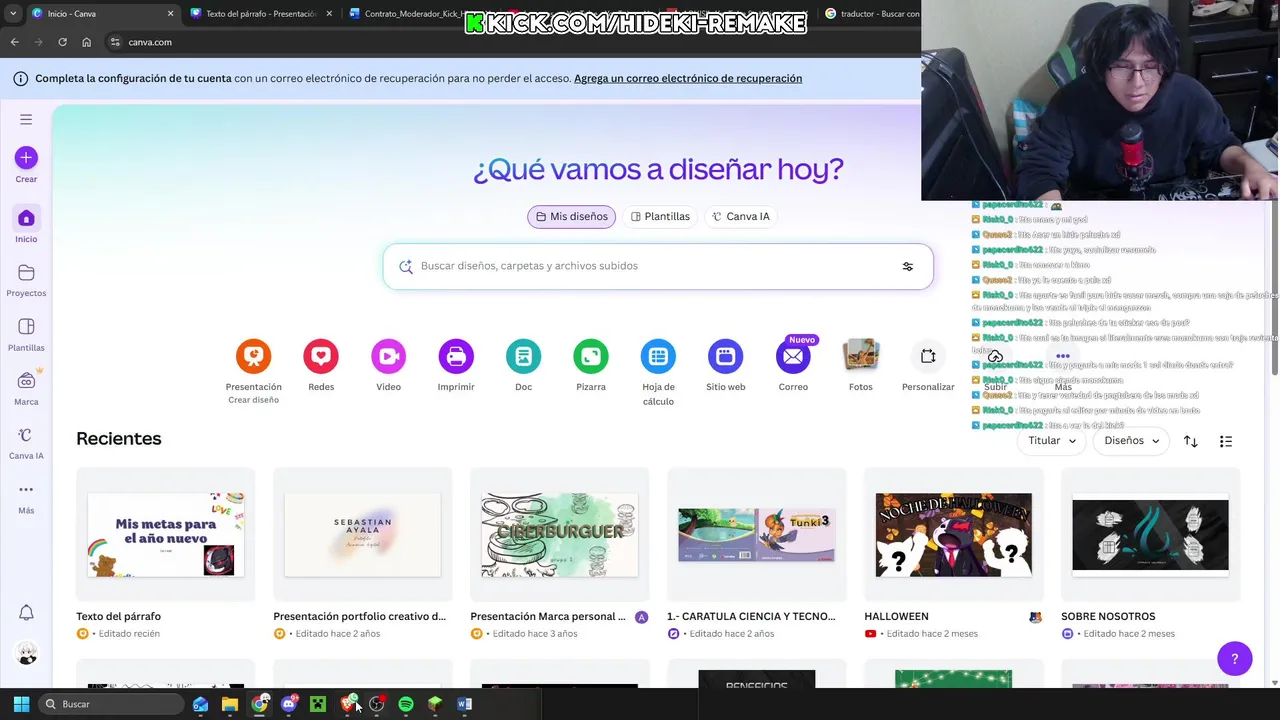
Task: Open the CIBERBURGUER Marca personal thumbnail
Action: coord(560,534)
